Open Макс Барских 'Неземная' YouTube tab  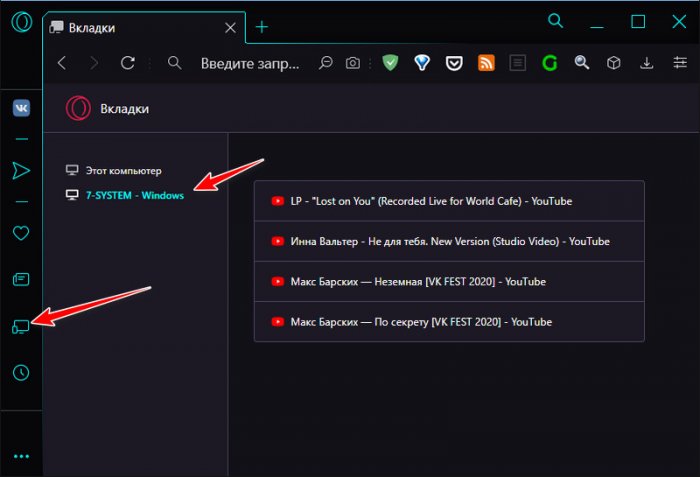point(449,281)
